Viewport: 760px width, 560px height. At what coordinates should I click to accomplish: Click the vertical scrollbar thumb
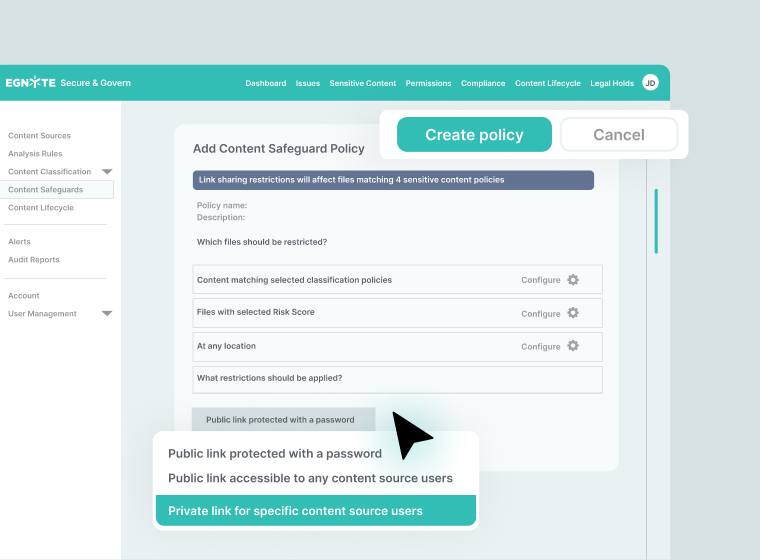pyautogui.click(x=656, y=220)
